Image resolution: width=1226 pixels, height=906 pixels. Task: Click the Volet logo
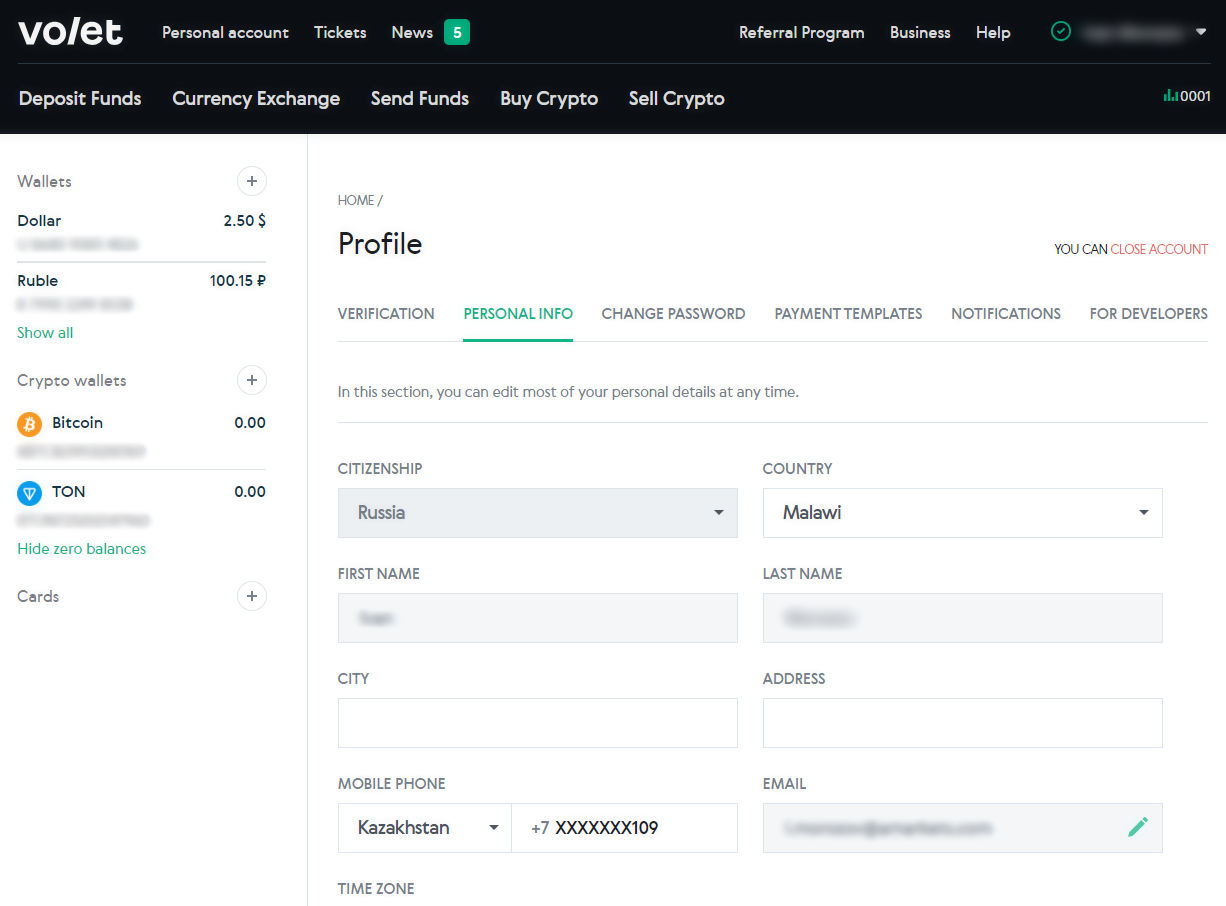pos(70,32)
